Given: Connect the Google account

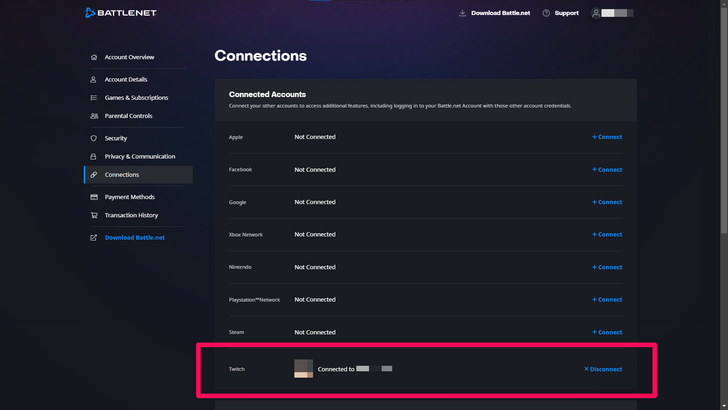Looking at the screenshot, I should coord(607,202).
